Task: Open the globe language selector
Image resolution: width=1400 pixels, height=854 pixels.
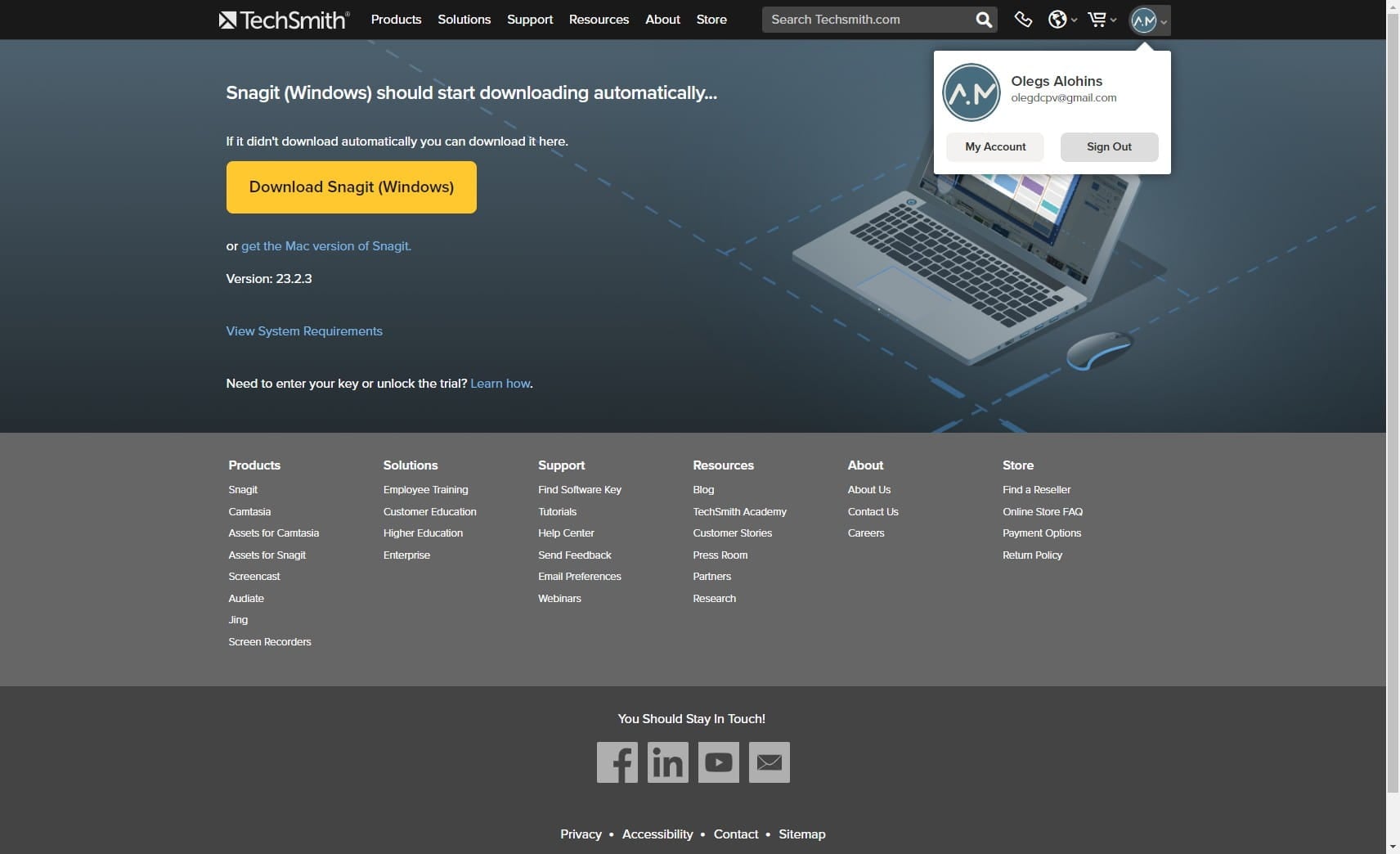Action: [x=1062, y=20]
